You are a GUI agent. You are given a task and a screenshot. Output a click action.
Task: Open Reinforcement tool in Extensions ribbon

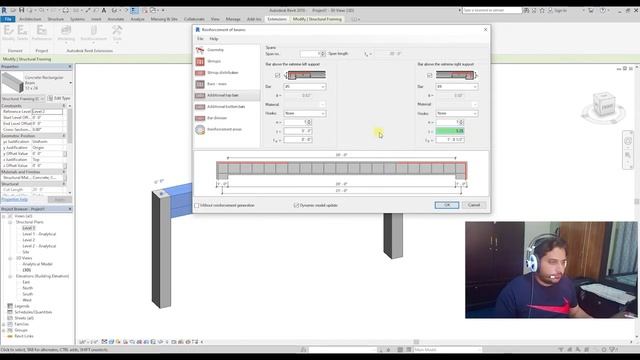tap(93, 33)
